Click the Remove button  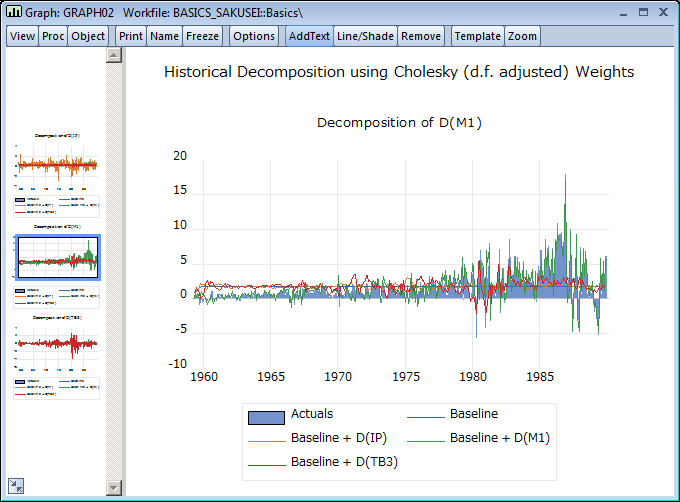coord(420,36)
